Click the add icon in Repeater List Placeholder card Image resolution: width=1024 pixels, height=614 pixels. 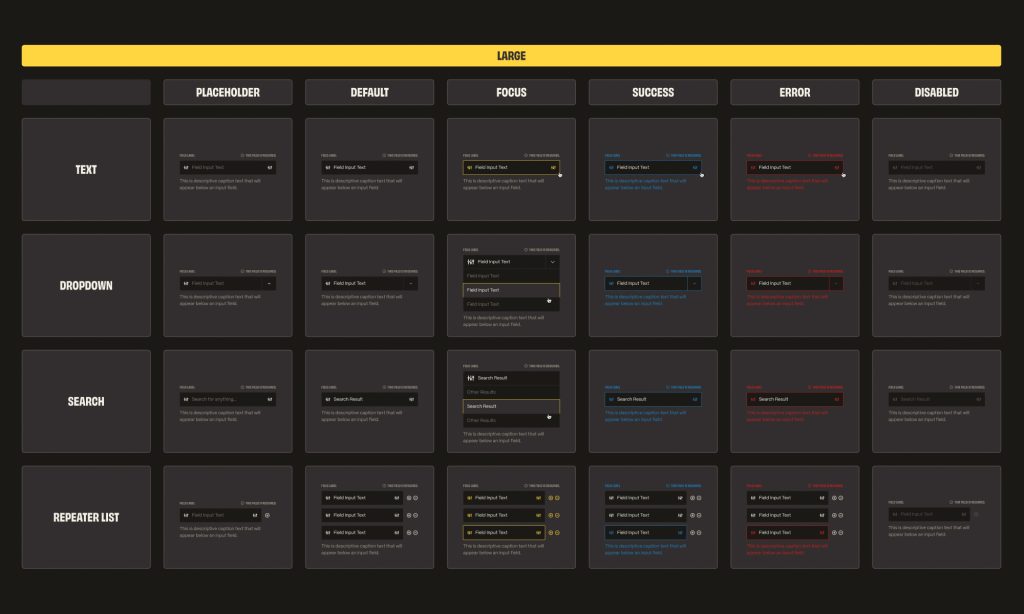(x=267, y=515)
